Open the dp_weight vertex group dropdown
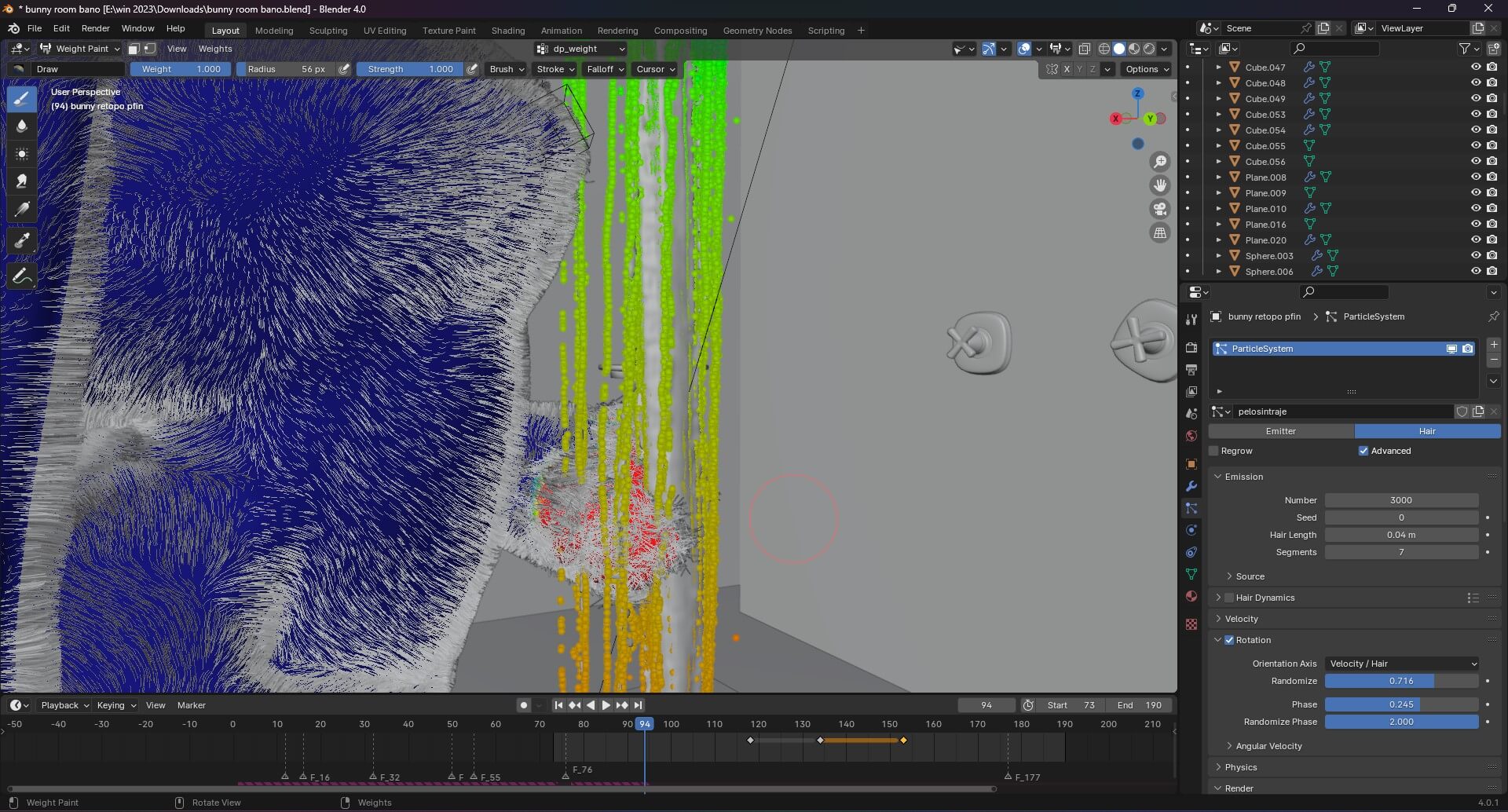The height and width of the screenshot is (812, 1508). [x=580, y=49]
